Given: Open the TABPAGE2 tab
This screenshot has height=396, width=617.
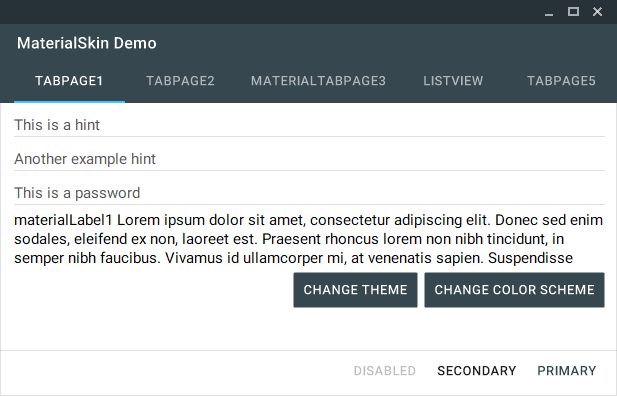Looking at the screenshot, I should tap(180, 81).
